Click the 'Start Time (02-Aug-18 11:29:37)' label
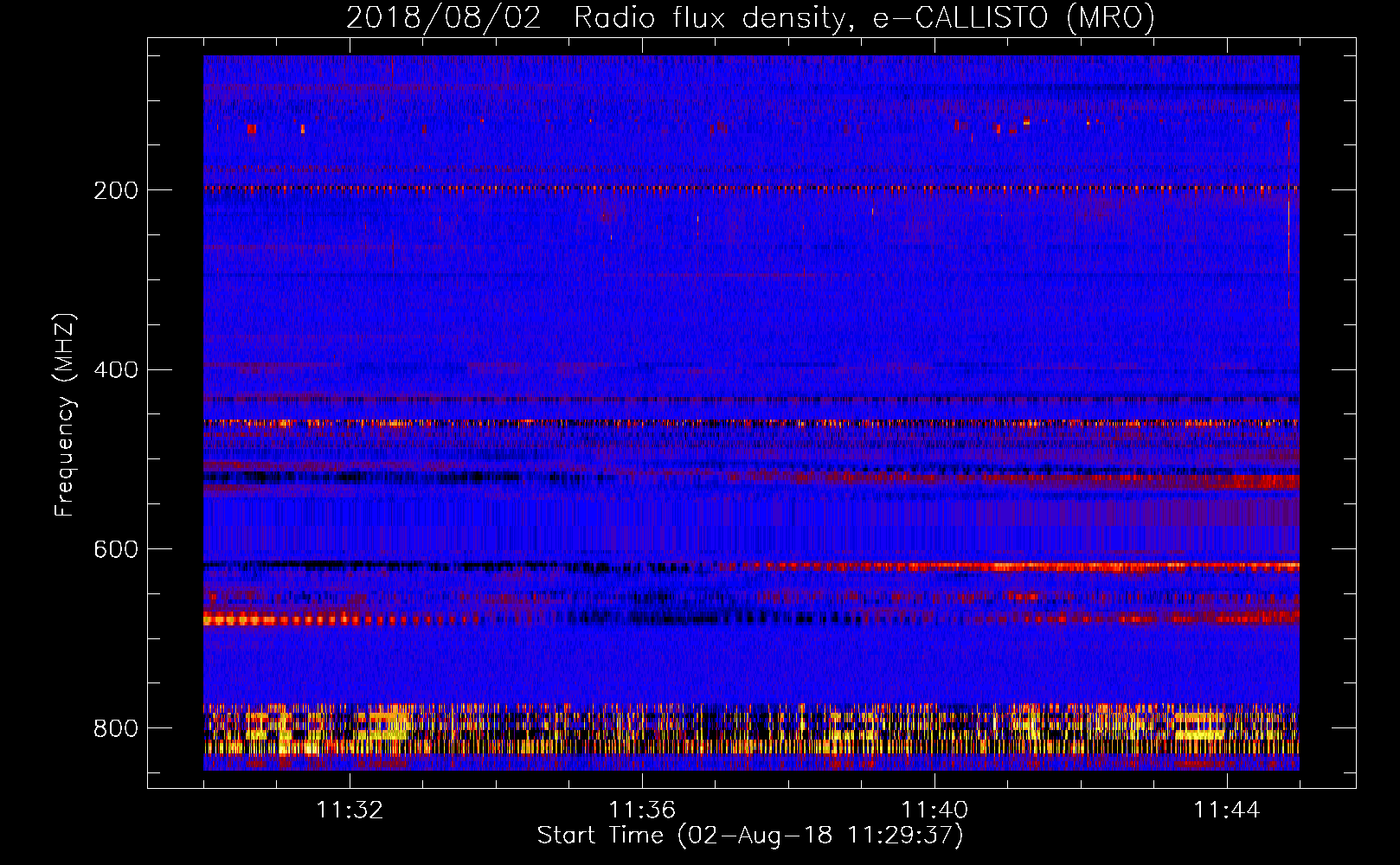This screenshot has width=1400, height=865. pyautogui.click(x=750, y=836)
